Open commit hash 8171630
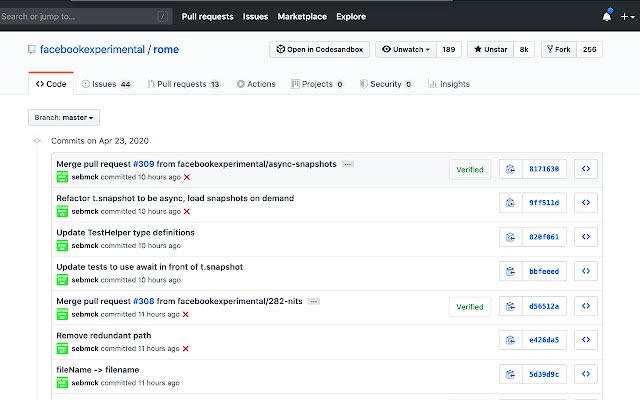The height and width of the screenshot is (400, 640). pos(544,169)
